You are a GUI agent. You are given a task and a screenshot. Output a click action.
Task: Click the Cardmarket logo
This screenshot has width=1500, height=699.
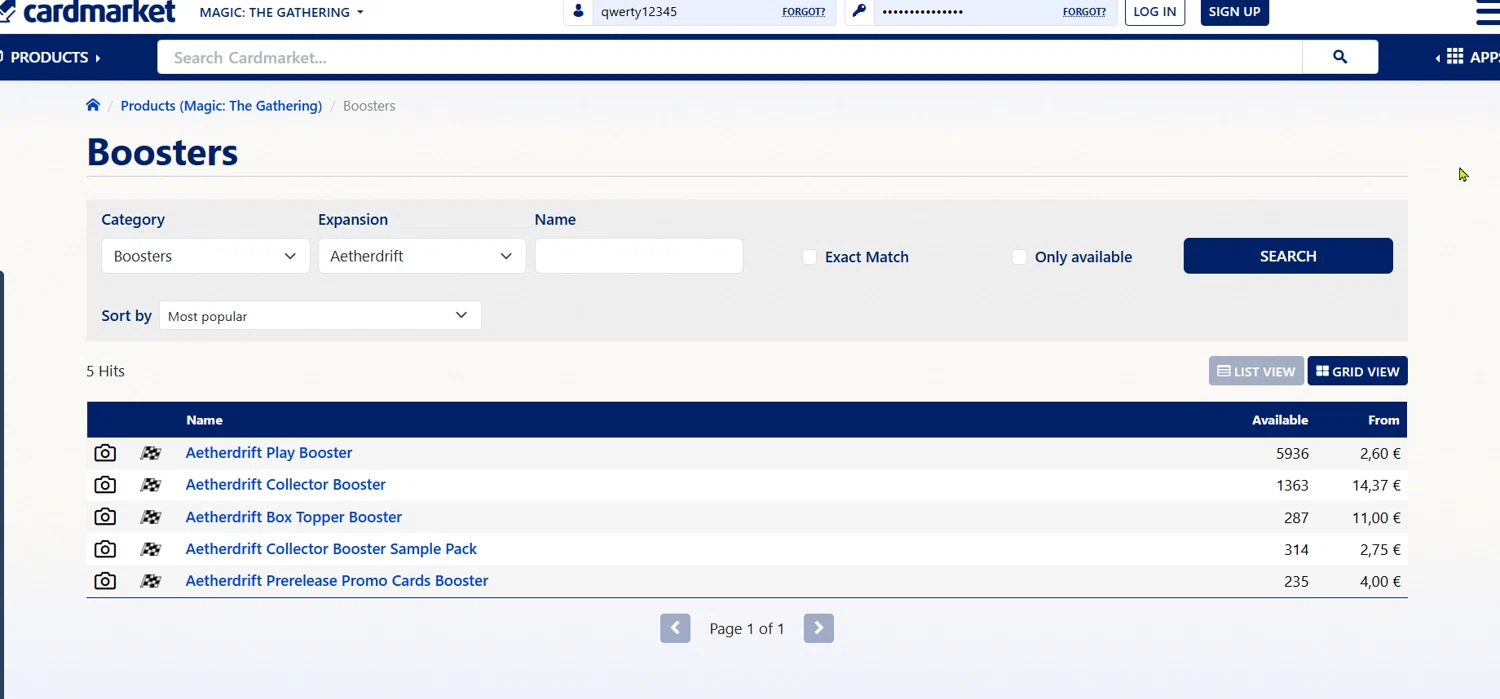(88, 12)
